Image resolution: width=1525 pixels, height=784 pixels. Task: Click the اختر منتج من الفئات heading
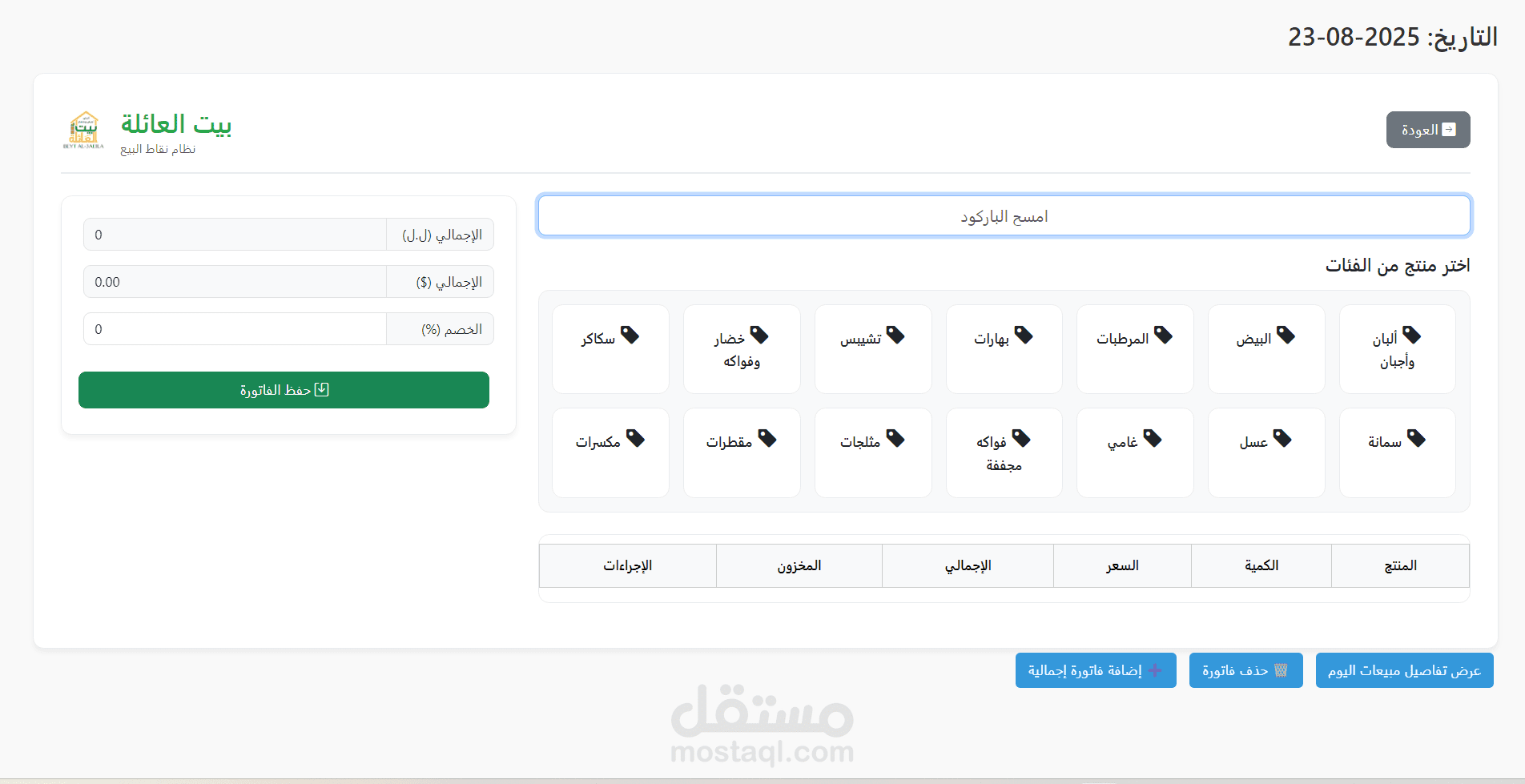coord(1398,265)
